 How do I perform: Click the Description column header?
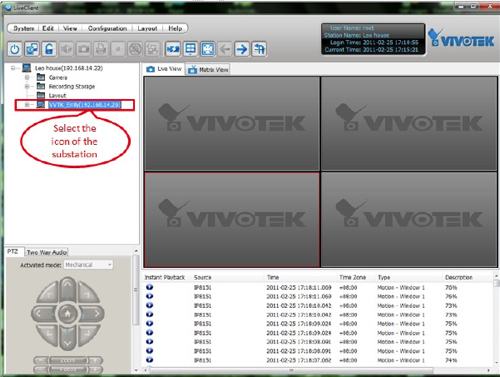(x=459, y=277)
